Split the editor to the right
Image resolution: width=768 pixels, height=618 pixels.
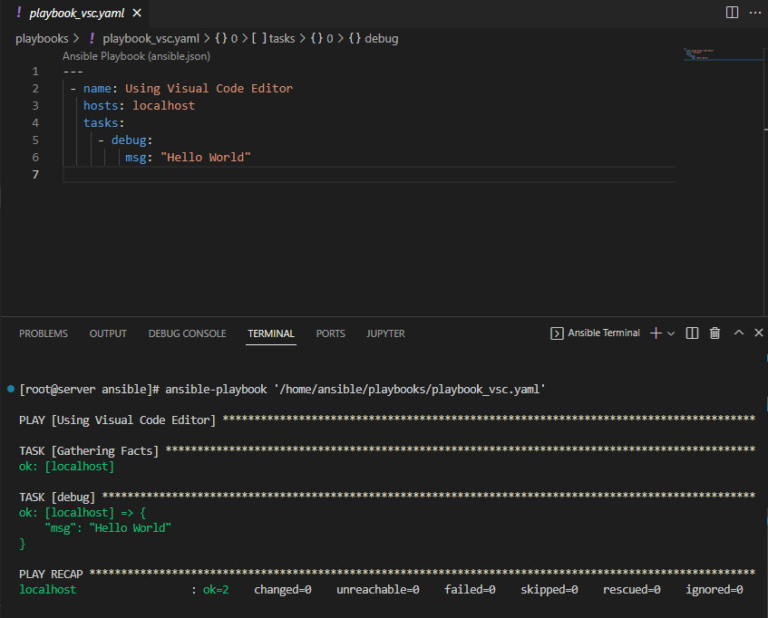click(732, 13)
